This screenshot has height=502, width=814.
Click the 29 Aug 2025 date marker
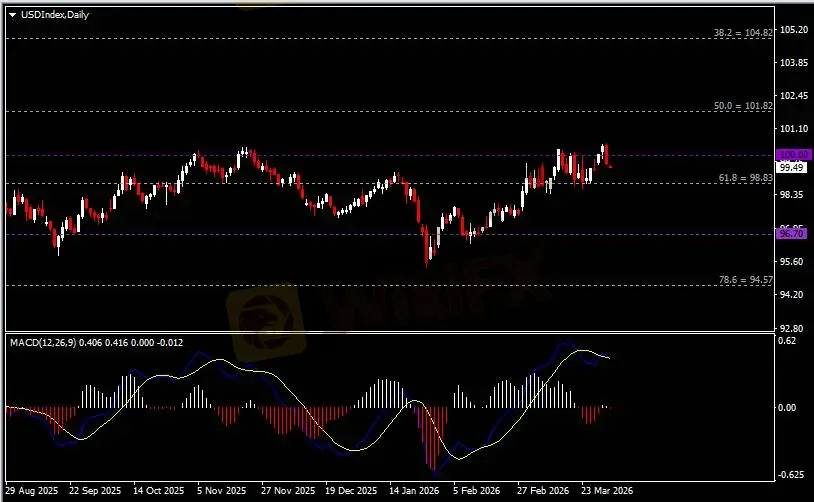tap(32, 492)
